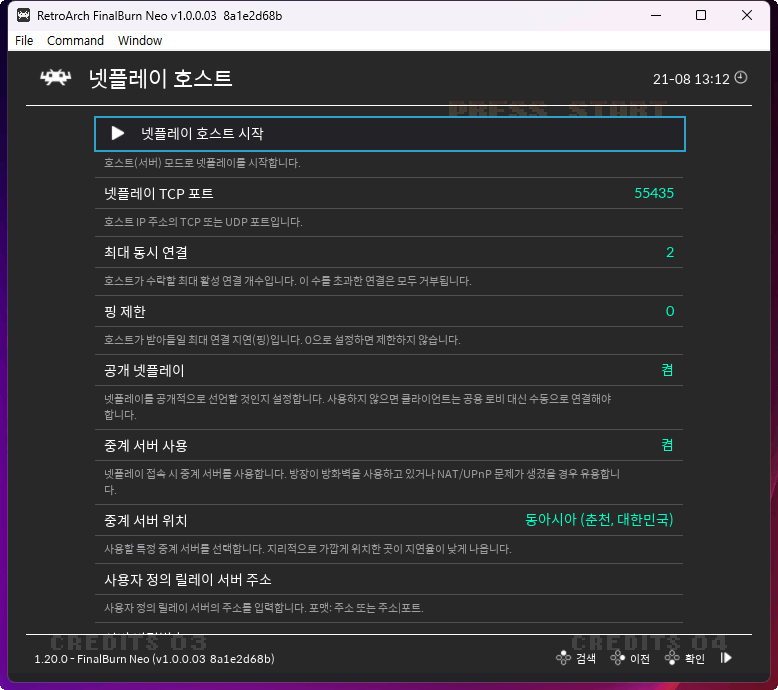Click the 확인 gamepad hint icon
778x690 pixels.
click(x=672, y=658)
